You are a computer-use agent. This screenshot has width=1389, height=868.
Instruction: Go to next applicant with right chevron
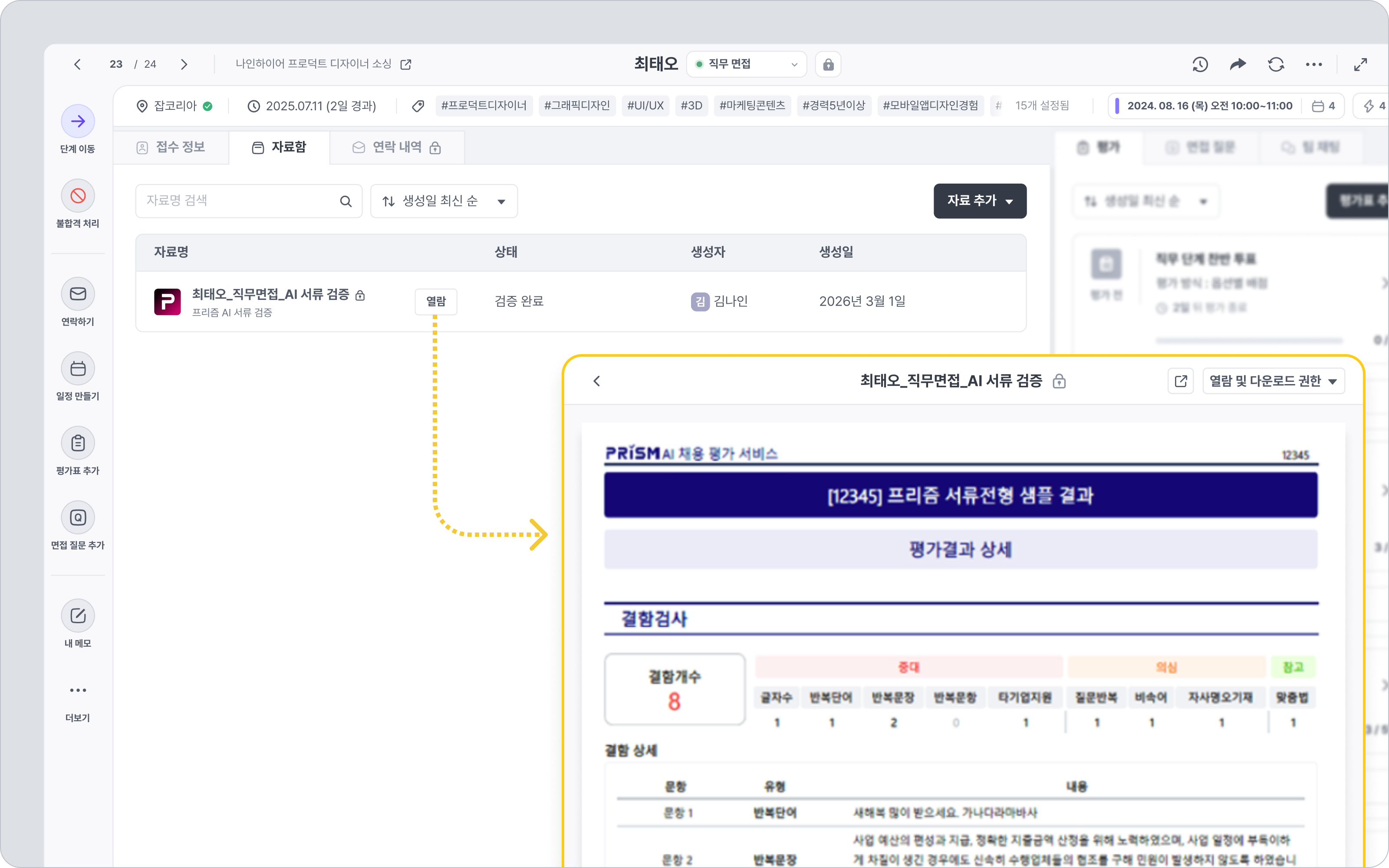point(184,64)
